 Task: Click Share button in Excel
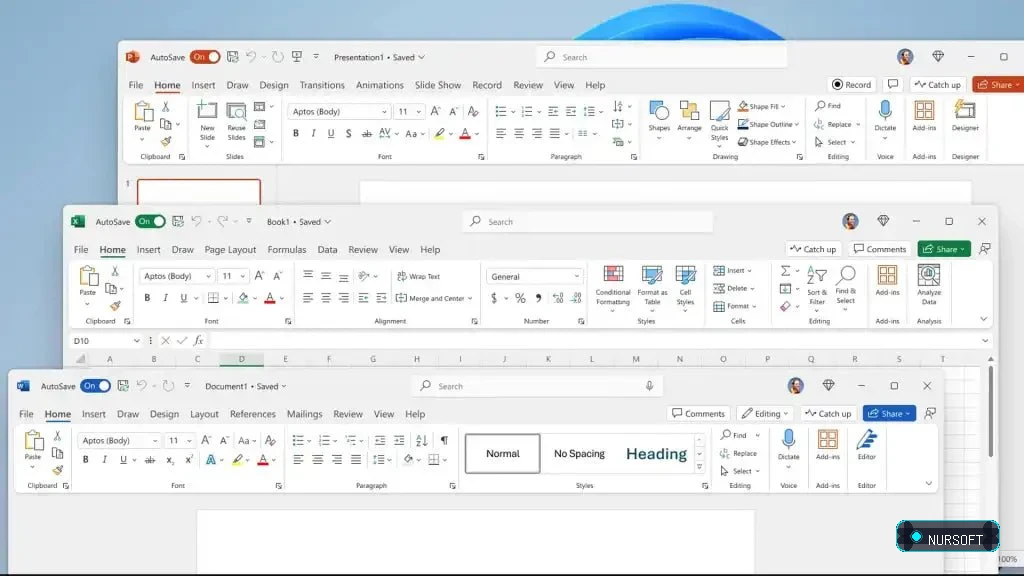944,249
